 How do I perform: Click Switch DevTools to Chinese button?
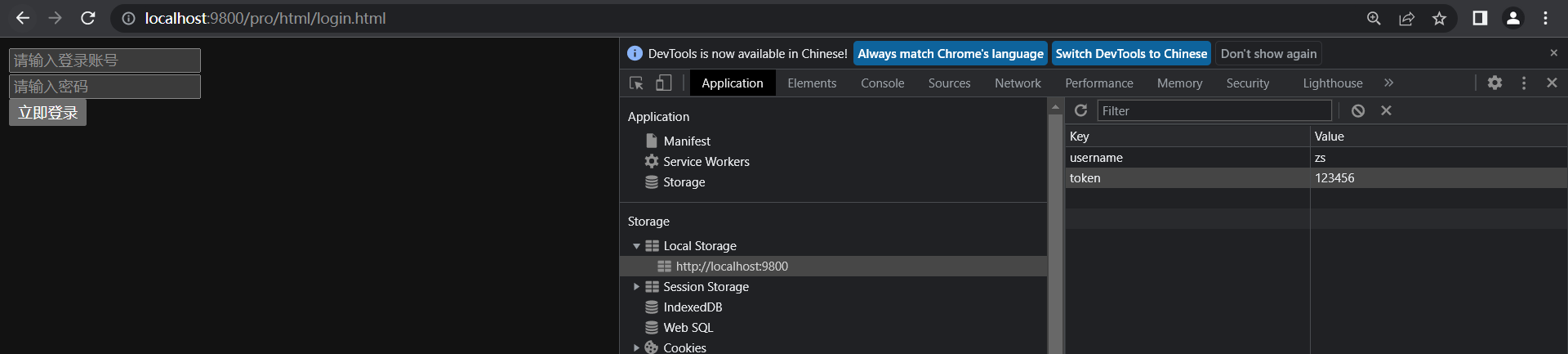(1130, 53)
